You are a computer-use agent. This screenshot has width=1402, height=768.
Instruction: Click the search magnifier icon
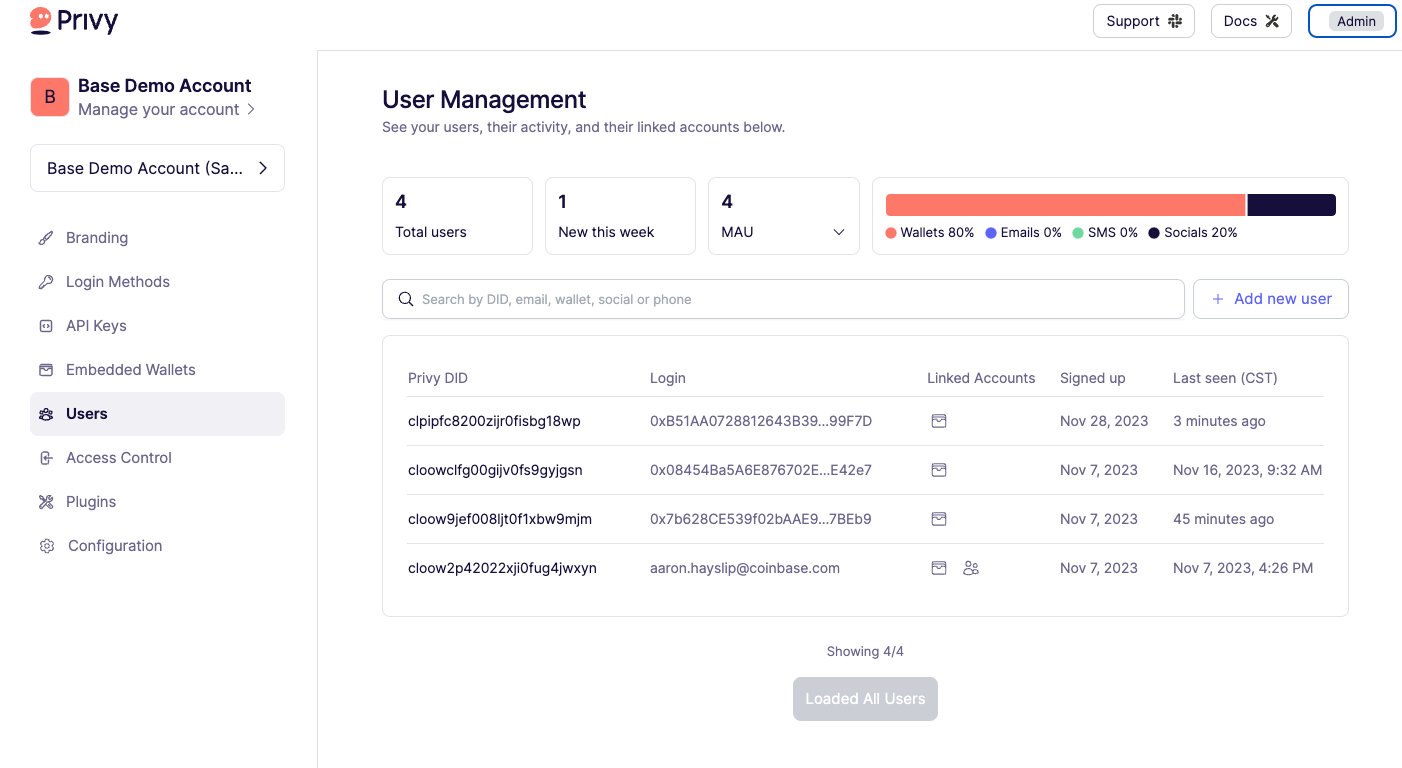coord(406,299)
